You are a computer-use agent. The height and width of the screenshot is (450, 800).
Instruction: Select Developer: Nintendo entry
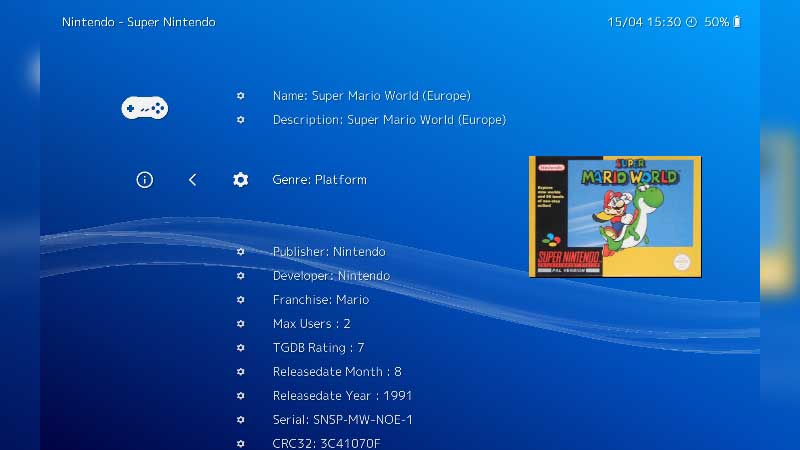(332, 276)
